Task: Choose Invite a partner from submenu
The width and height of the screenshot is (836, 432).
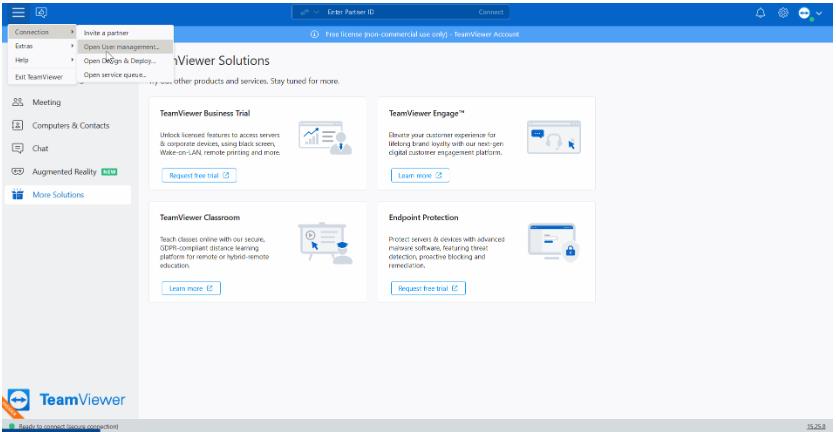Action: coord(107,33)
